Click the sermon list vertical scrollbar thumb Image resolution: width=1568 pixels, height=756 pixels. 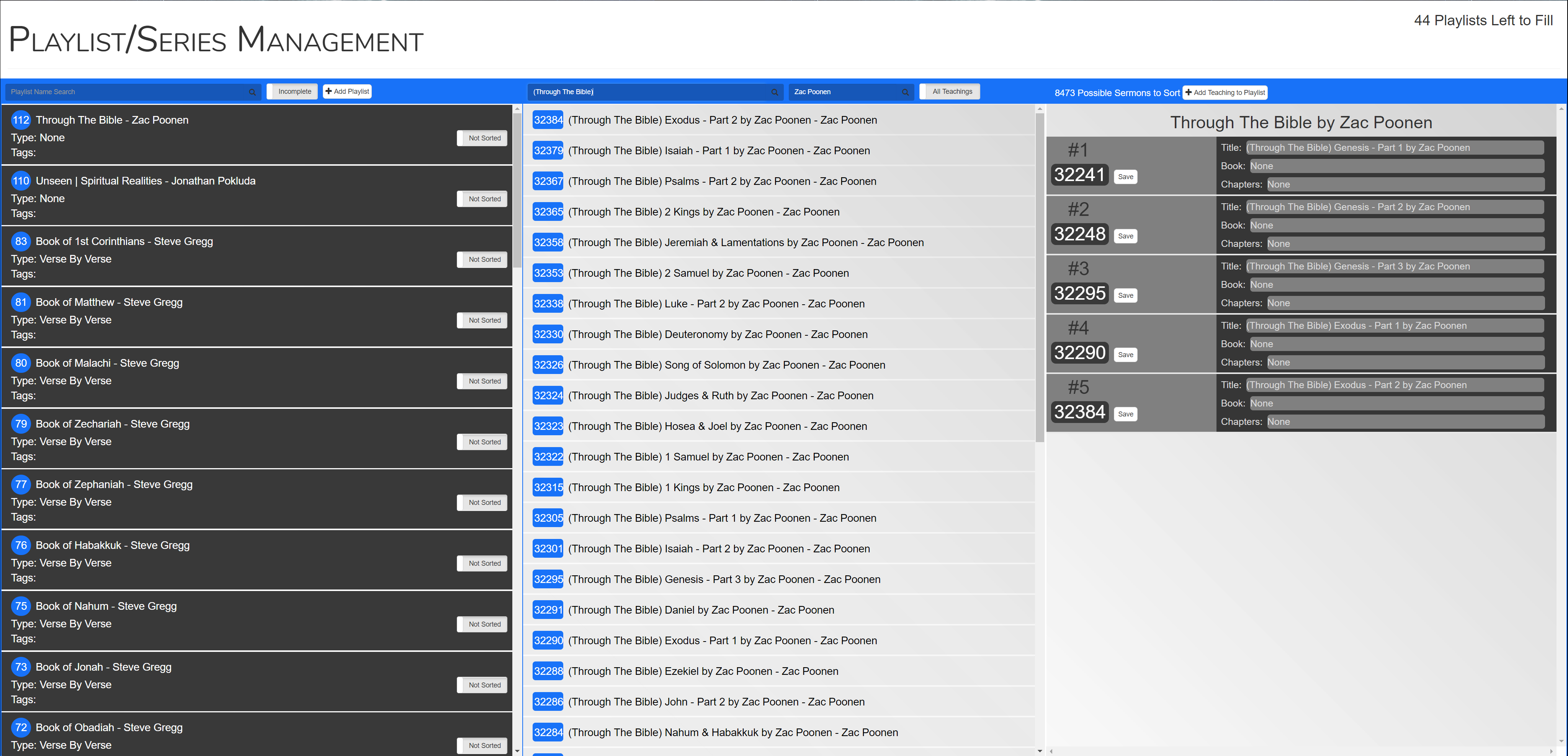tap(1040, 278)
